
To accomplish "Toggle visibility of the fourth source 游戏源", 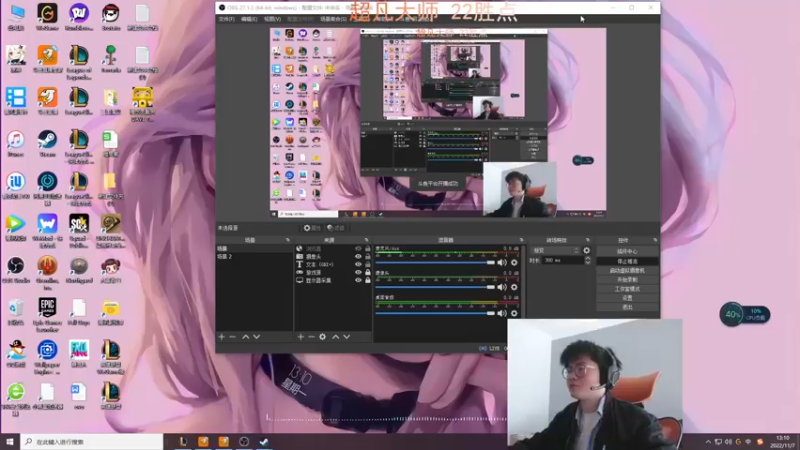I will pyautogui.click(x=358, y=272).
